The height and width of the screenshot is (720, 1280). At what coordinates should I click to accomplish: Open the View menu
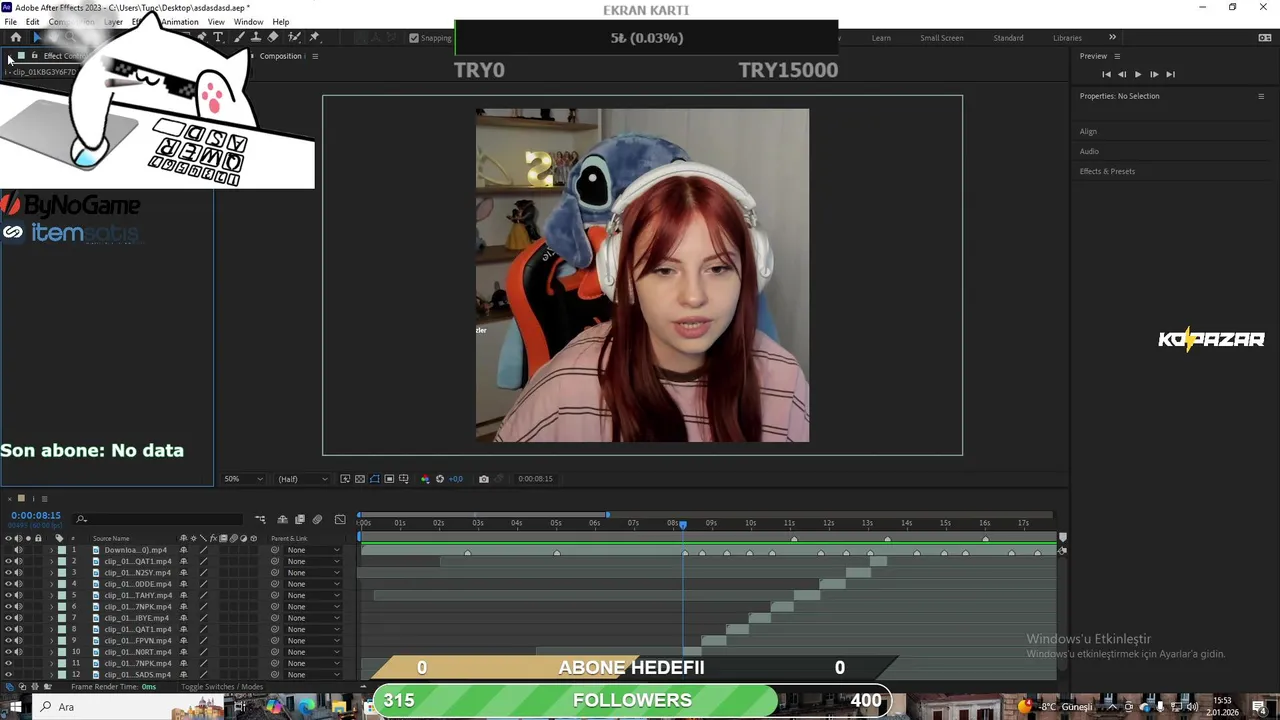coord(216,22)
